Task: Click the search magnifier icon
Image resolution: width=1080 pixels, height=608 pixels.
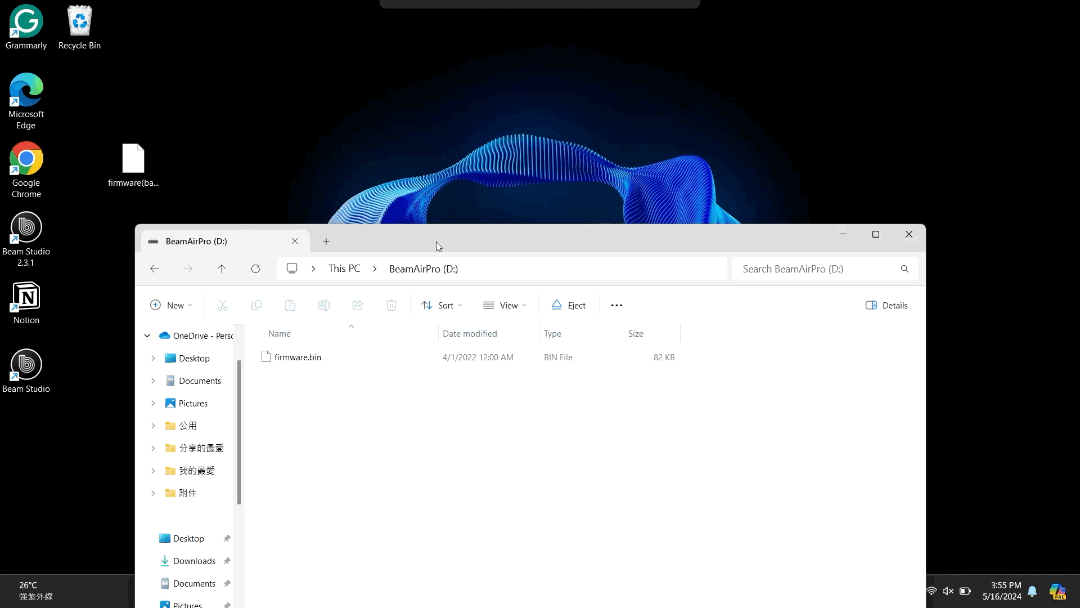Action: [904, 269]
